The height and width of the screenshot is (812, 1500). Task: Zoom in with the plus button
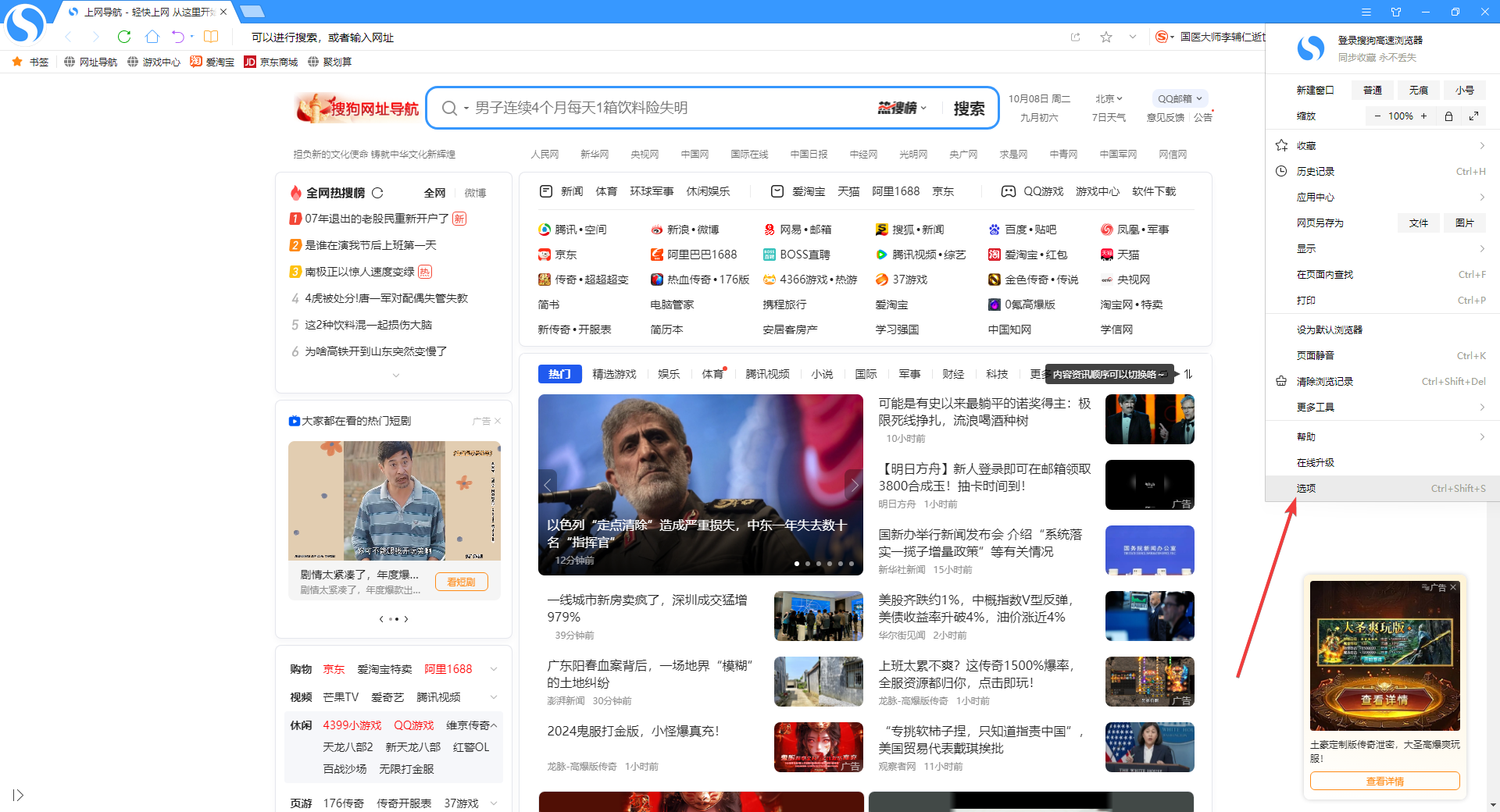coord(1424,116)
